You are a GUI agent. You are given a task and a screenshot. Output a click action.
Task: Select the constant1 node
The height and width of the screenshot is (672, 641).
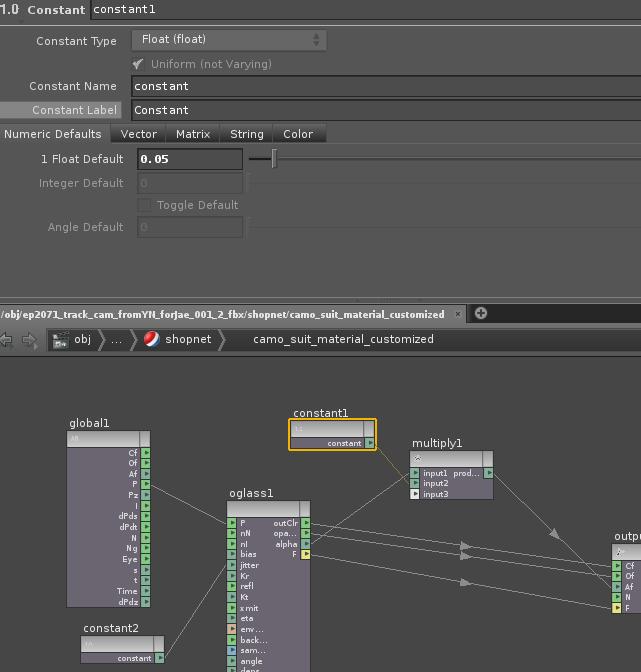(x=326, y=429)
